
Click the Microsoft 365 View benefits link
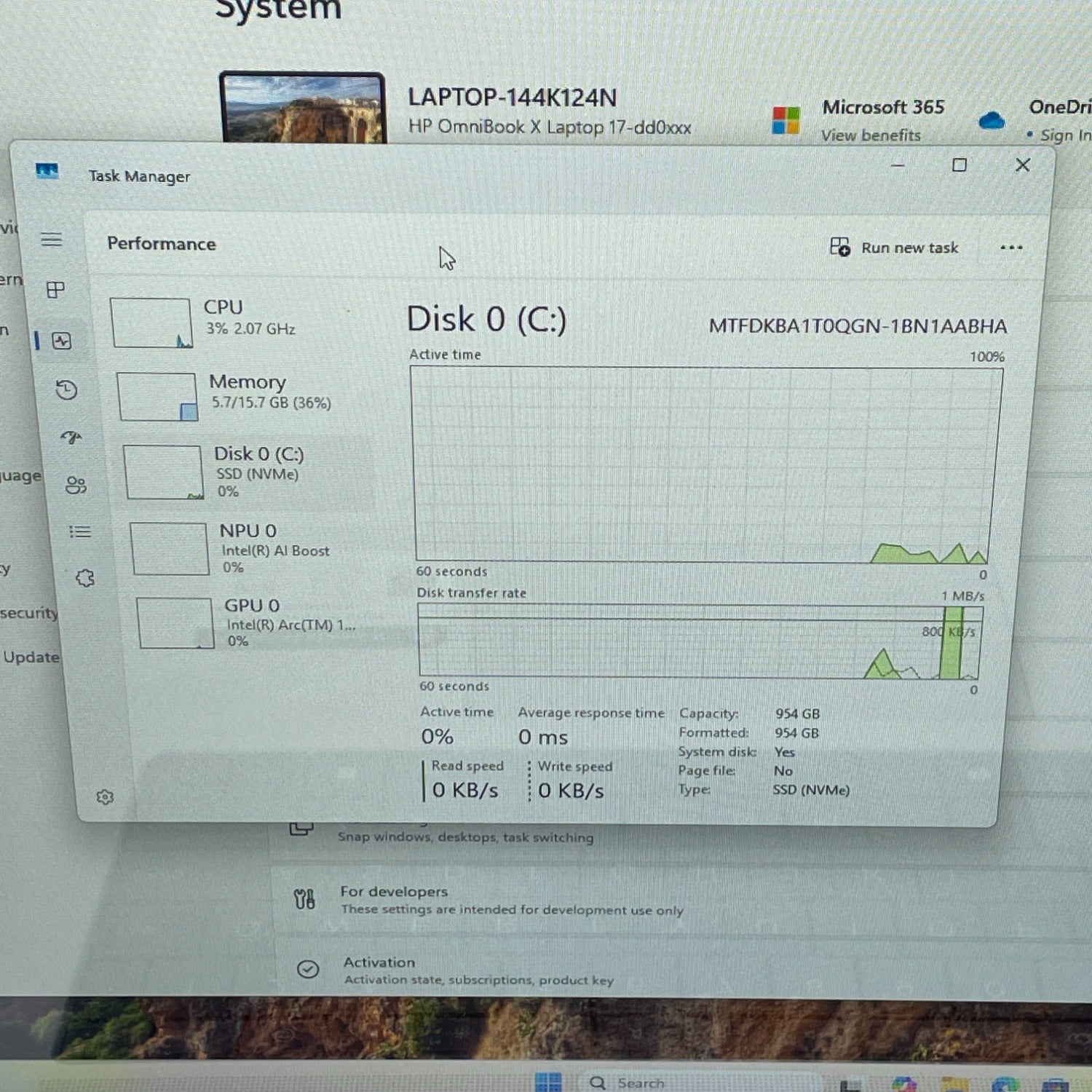point(871,135)
